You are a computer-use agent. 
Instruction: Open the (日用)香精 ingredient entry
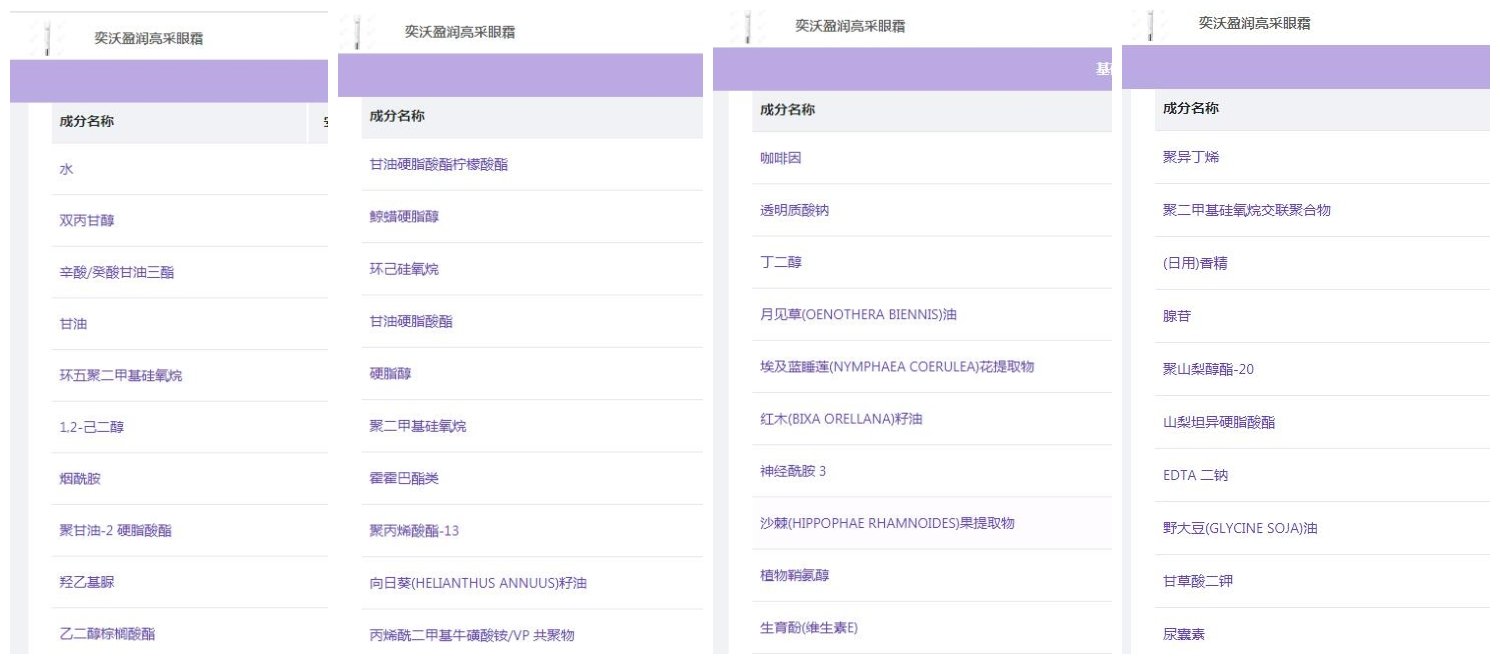click(x=1195, y=264)
